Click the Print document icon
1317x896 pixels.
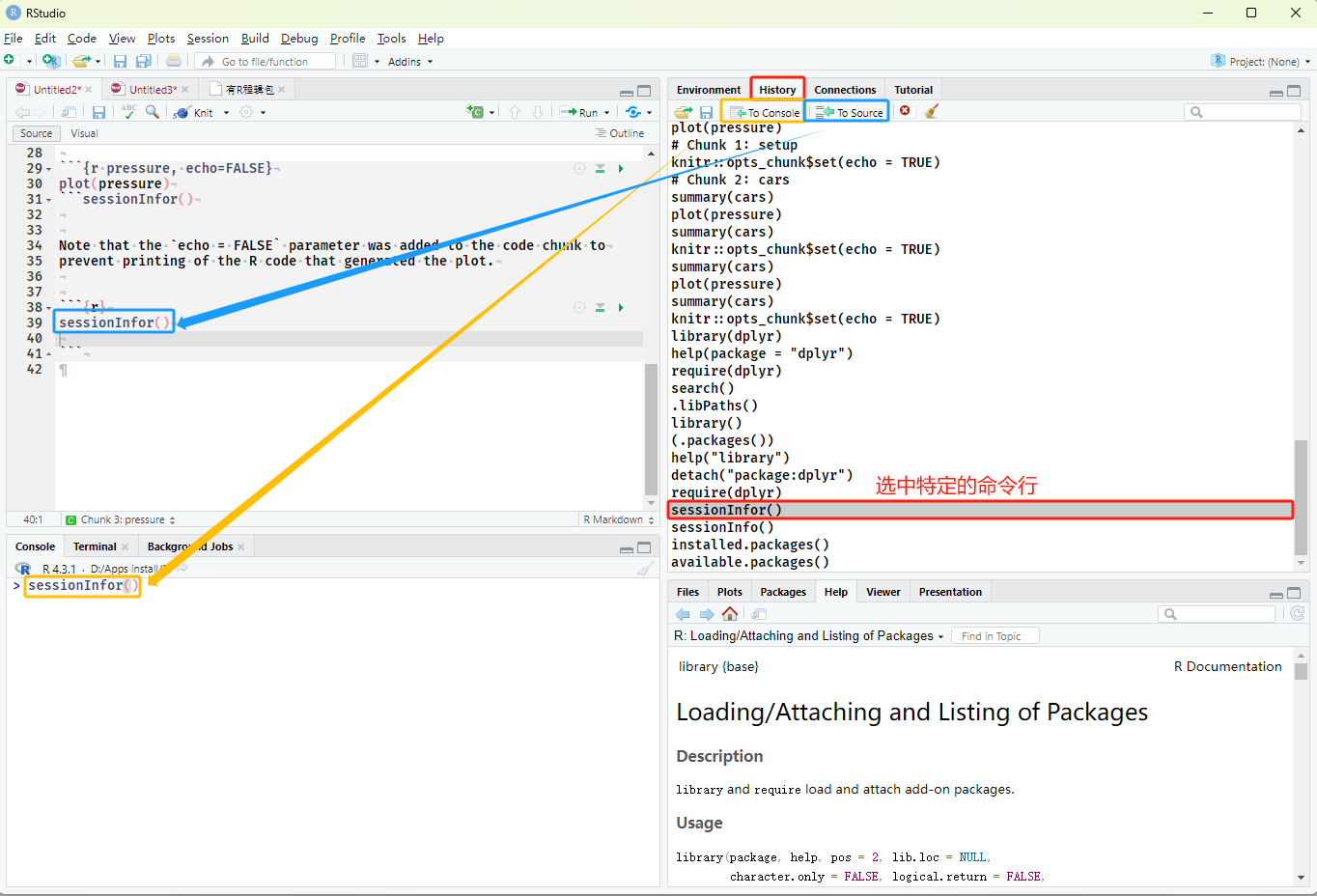click(174, 61)
